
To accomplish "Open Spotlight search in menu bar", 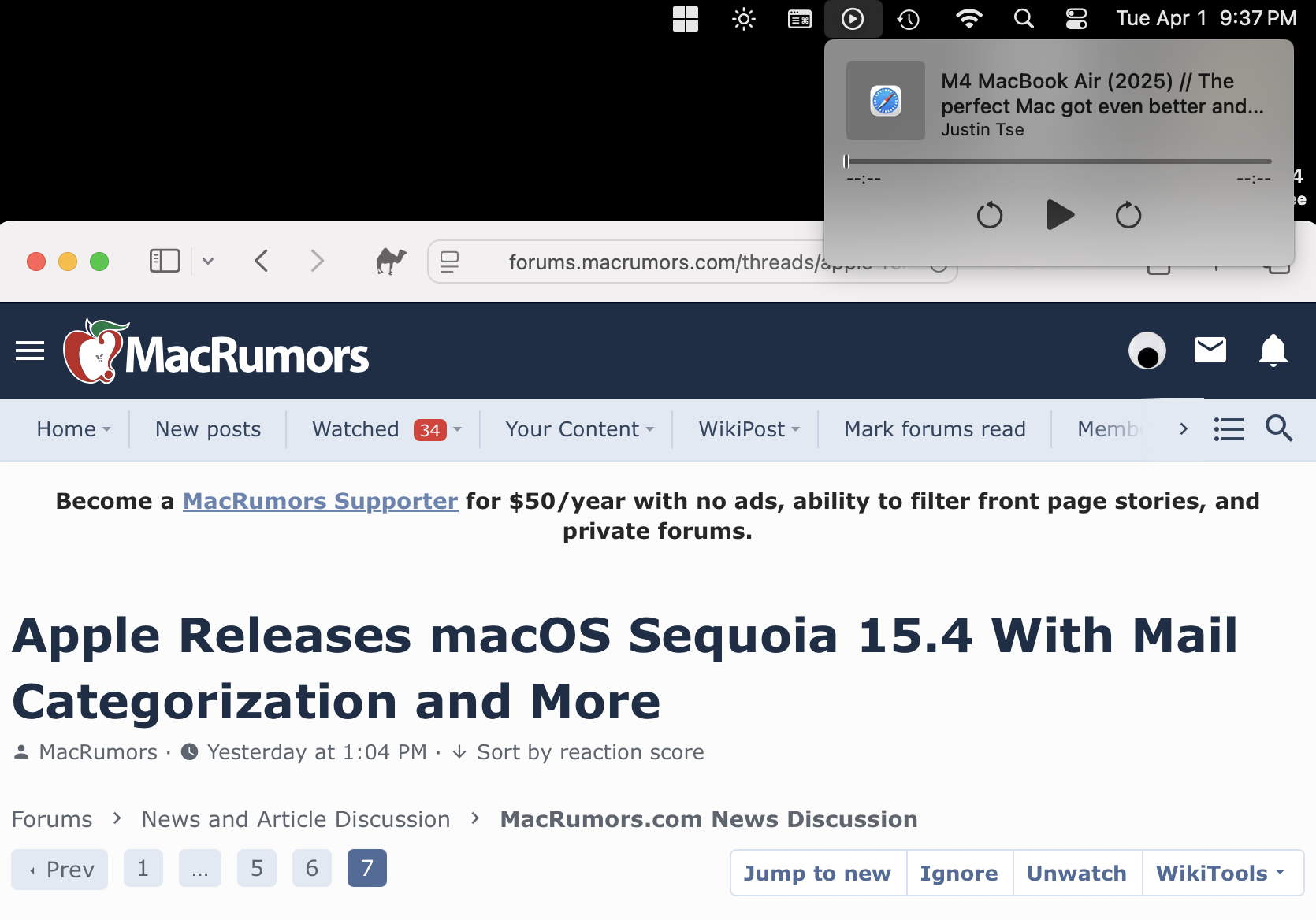I will (1024, 19).
